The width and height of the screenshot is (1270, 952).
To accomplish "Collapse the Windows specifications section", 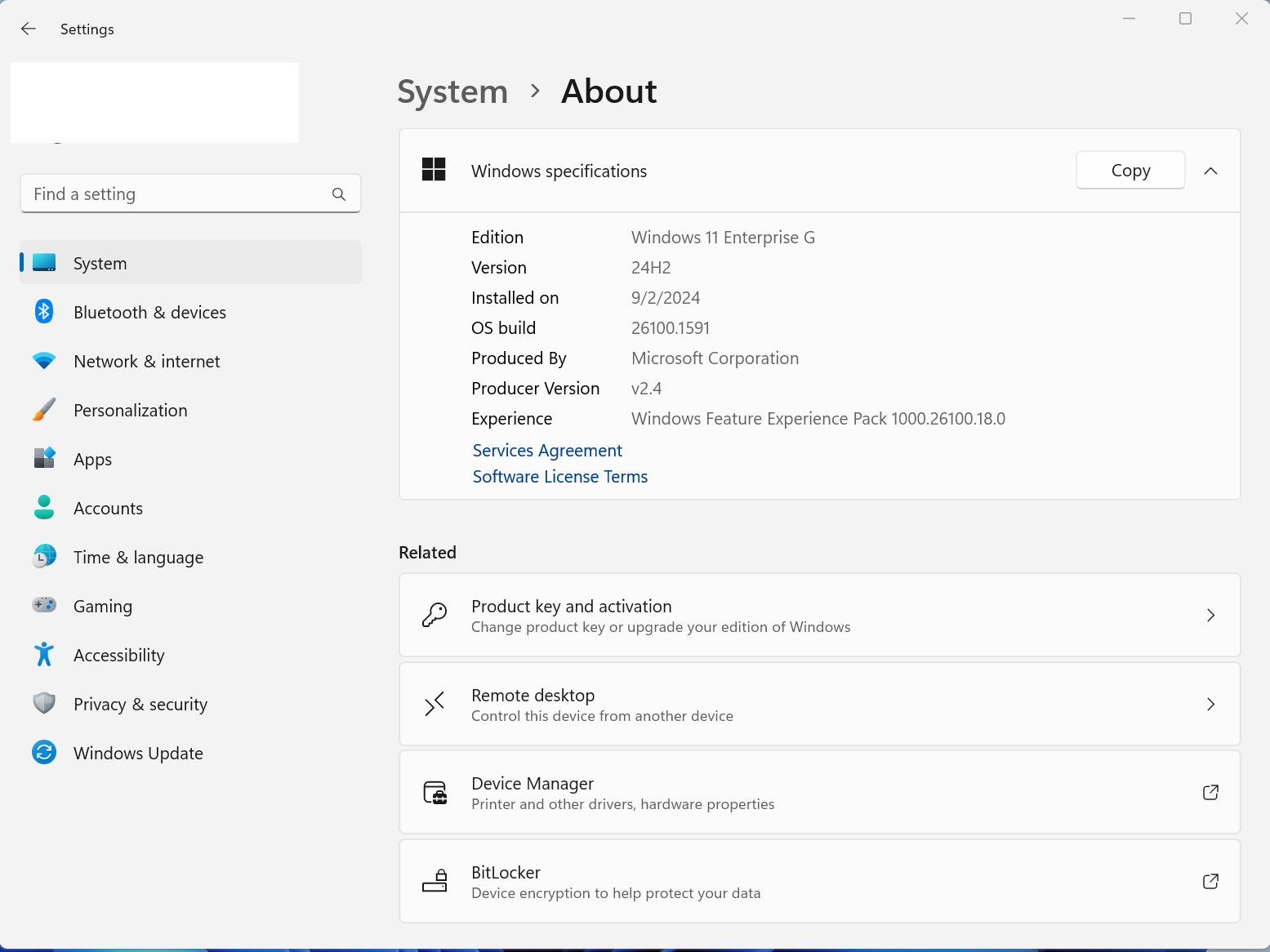I will tap(1210, 171).
